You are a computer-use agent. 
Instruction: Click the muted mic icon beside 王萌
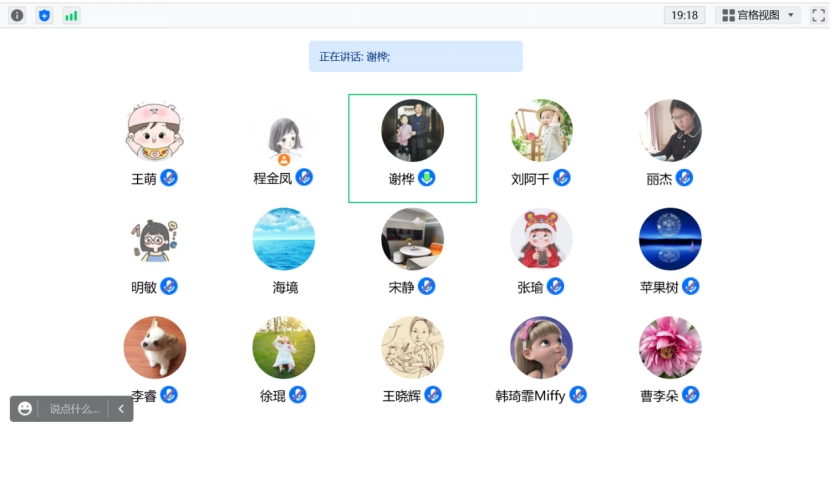click(x=169, y=178)
